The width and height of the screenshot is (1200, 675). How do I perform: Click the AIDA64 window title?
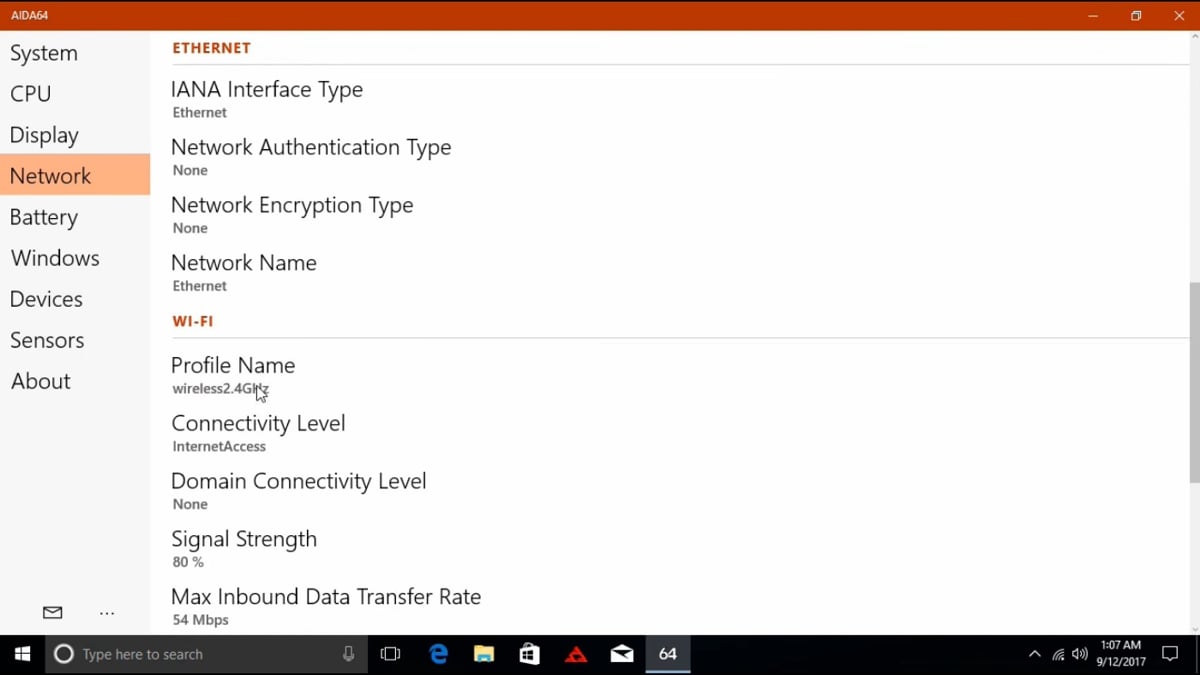30,16
